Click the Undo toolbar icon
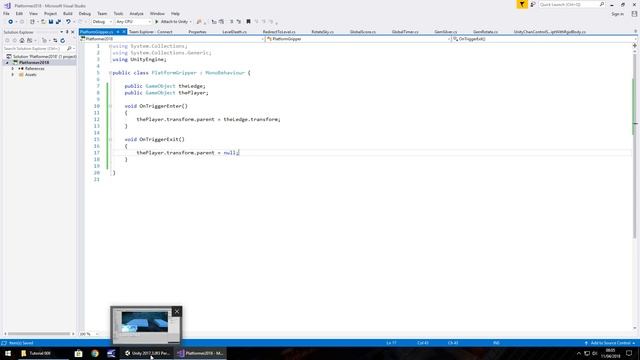This screenshot has height=360, width=640. (x=68, y=22)
